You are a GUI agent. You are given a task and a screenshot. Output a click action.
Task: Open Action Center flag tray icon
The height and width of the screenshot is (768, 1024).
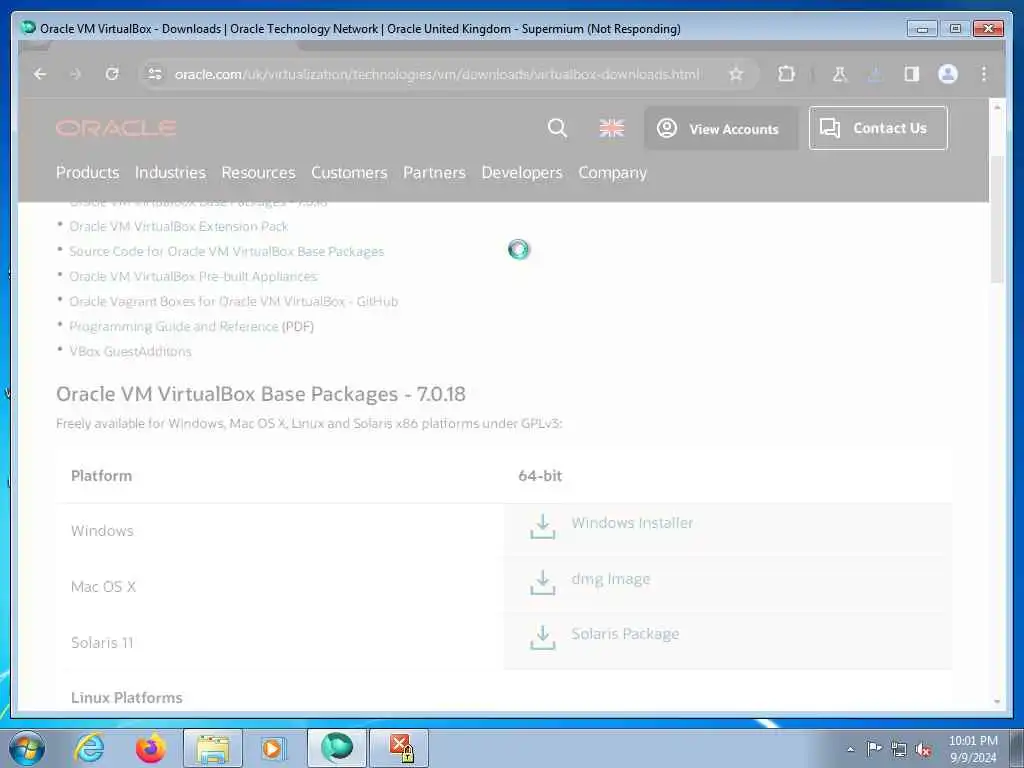pos(874,748)
